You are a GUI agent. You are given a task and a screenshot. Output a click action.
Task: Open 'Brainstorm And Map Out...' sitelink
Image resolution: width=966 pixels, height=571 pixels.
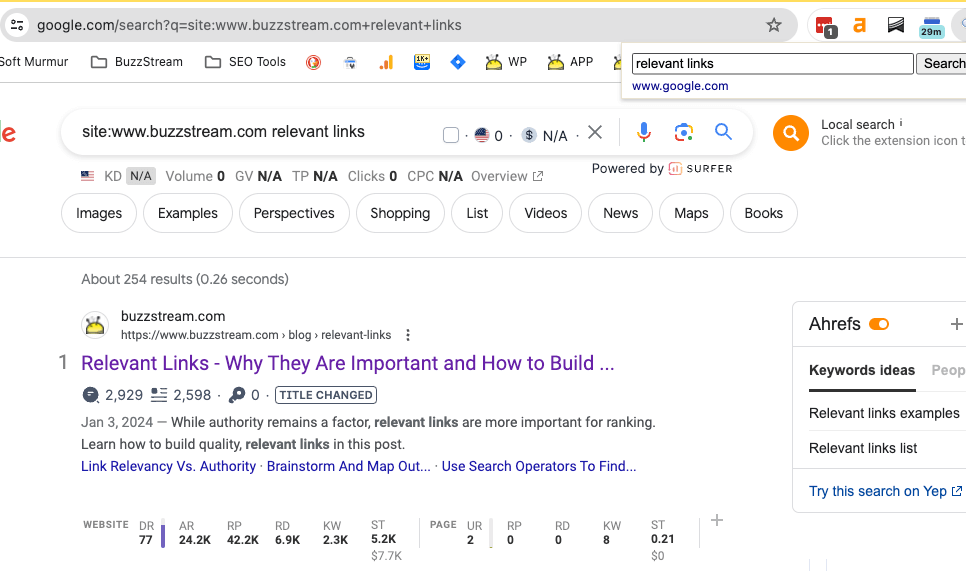coord(349,466)
